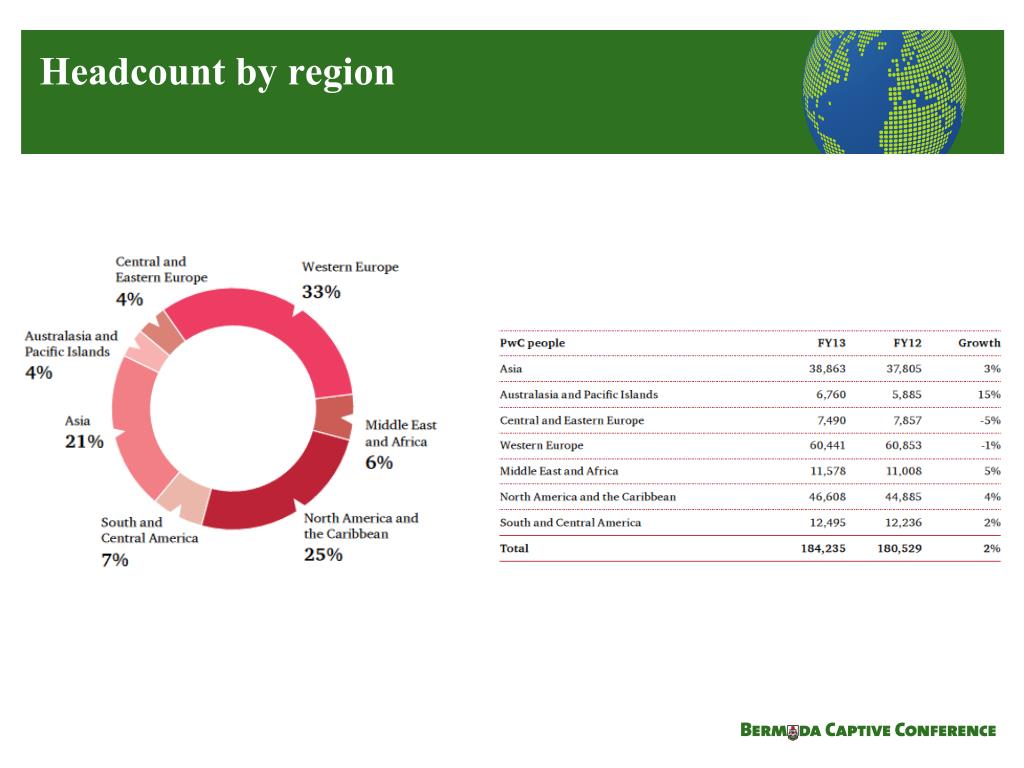Image resolution: width=1024 pixels, height=768 pixels.
Task: Click the '33%' chart value
Action: coord(321,292)
